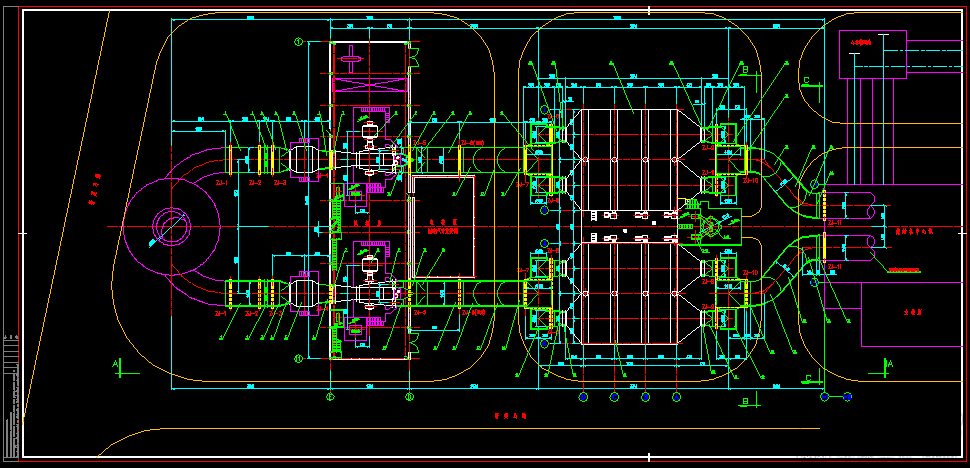The height and width of the screenshot is (468, 970).
Task: Click the upper ZJ-11 label
Action: [x=834, y=222]
